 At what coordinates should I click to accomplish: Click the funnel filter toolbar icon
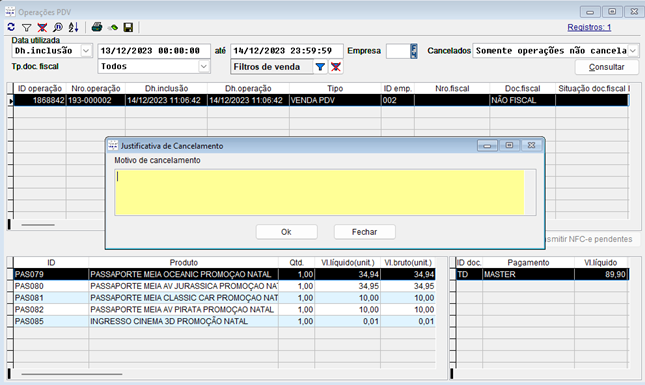click(27, 28)
